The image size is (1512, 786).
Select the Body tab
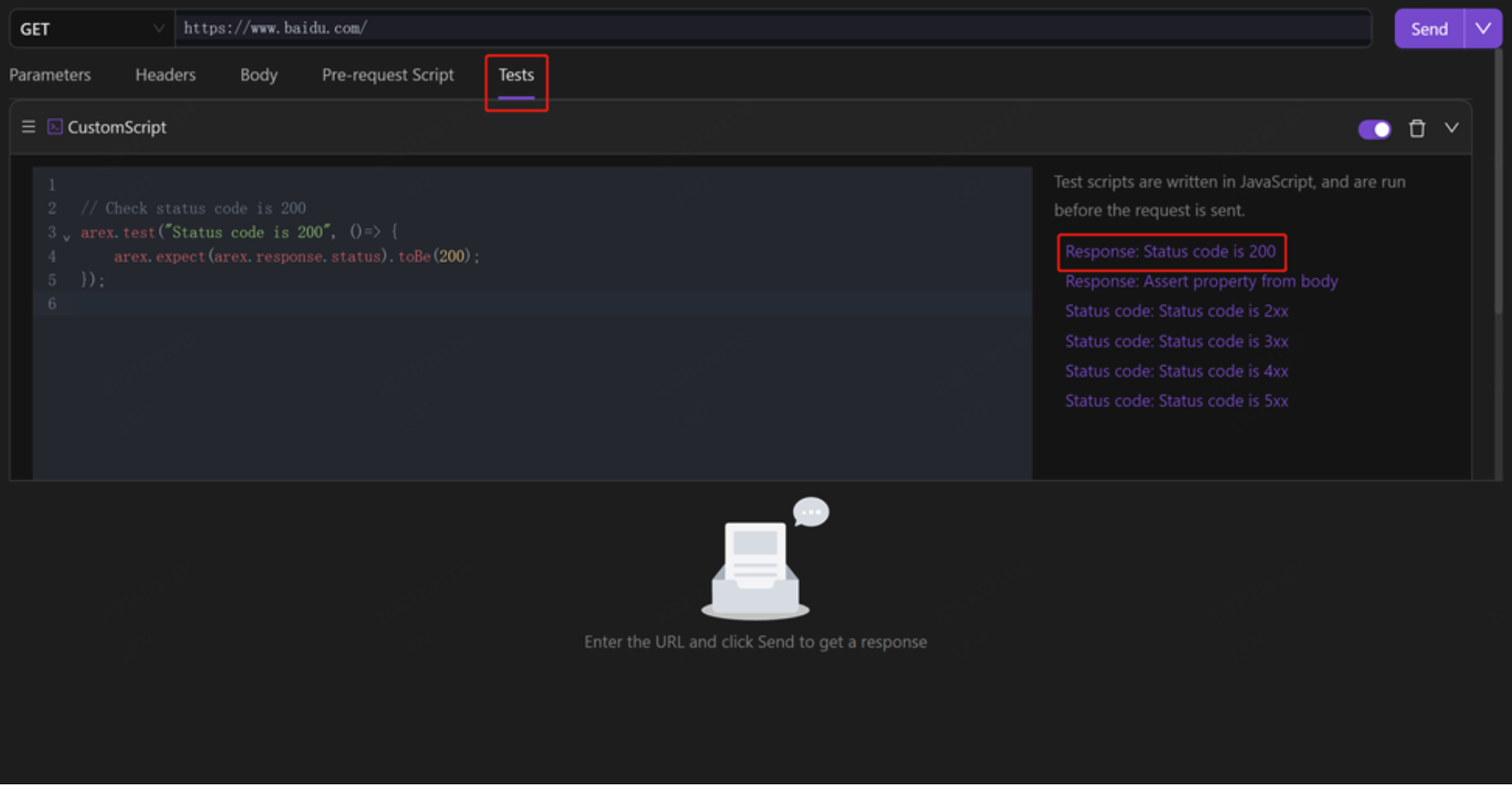pyautogui.click(x=259, y=76)
